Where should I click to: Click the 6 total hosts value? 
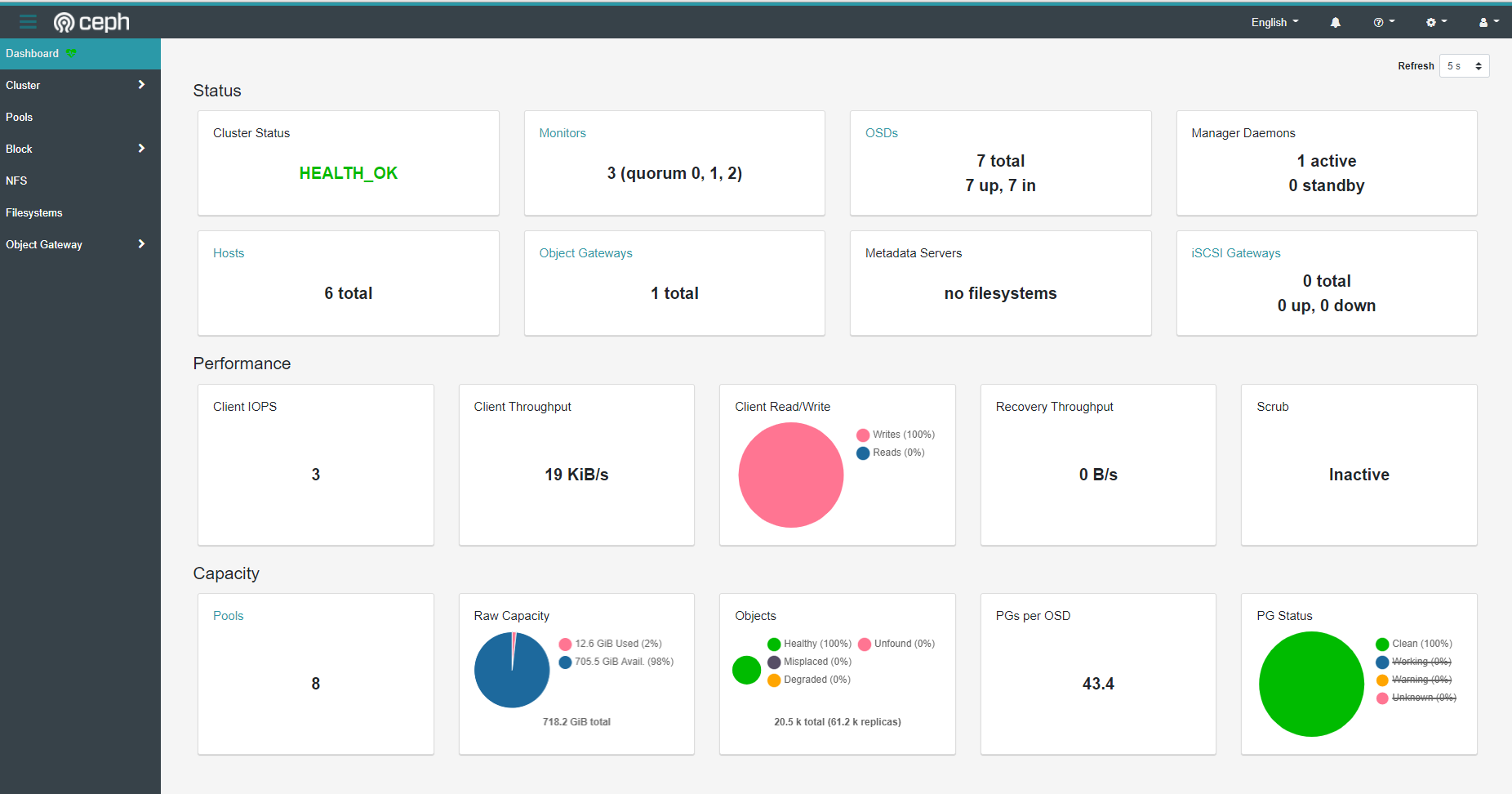349,293
